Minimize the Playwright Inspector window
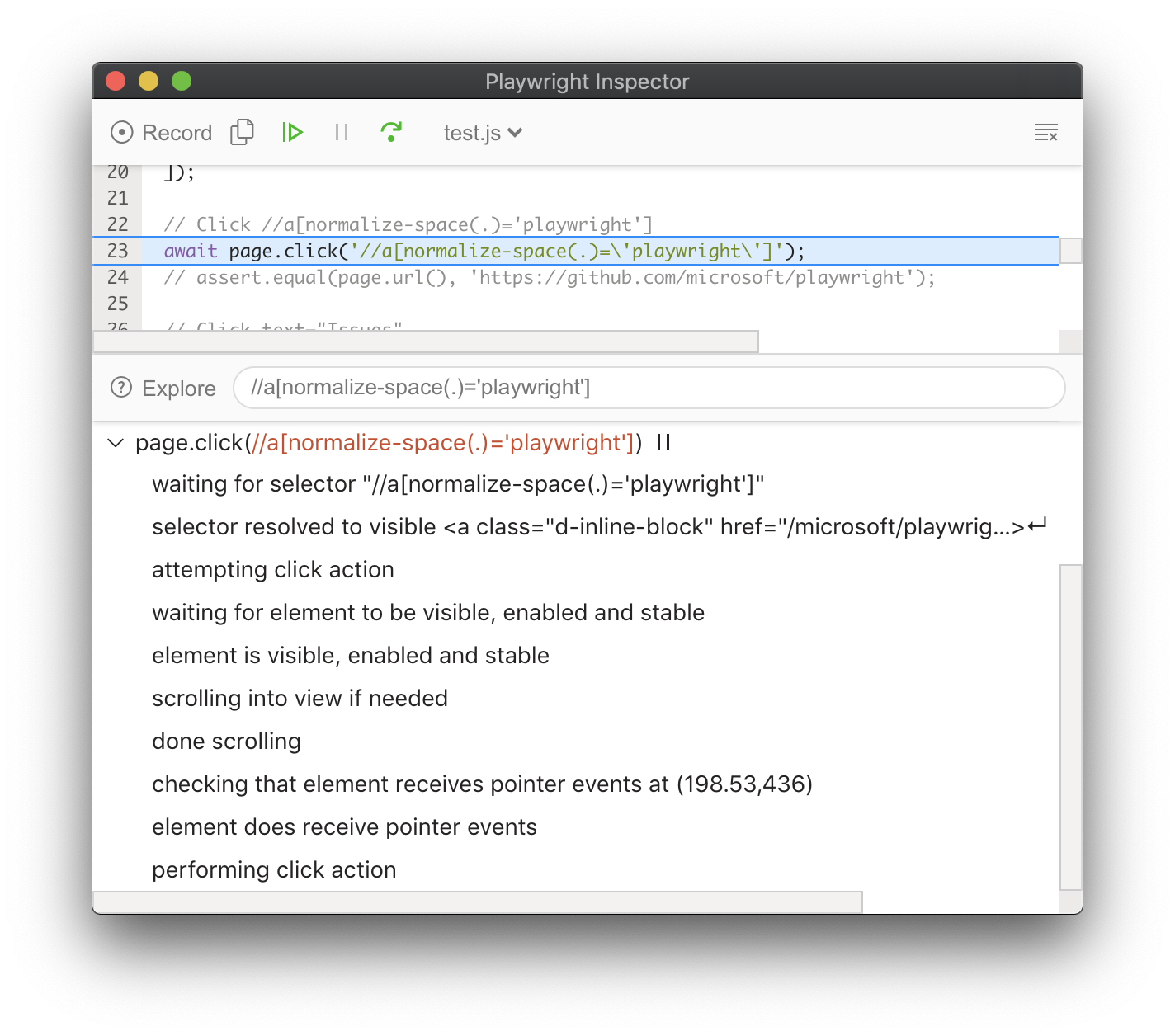The image size is (1175, 1036). click(x=149, y=81)
